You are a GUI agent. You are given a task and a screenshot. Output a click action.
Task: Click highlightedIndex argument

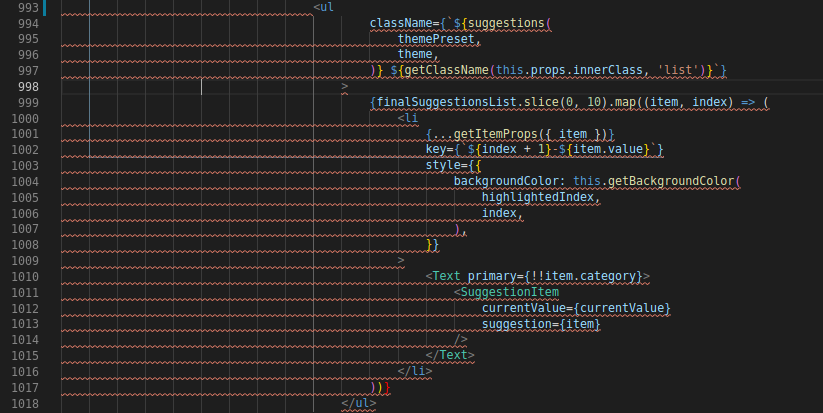coord(538,197)
